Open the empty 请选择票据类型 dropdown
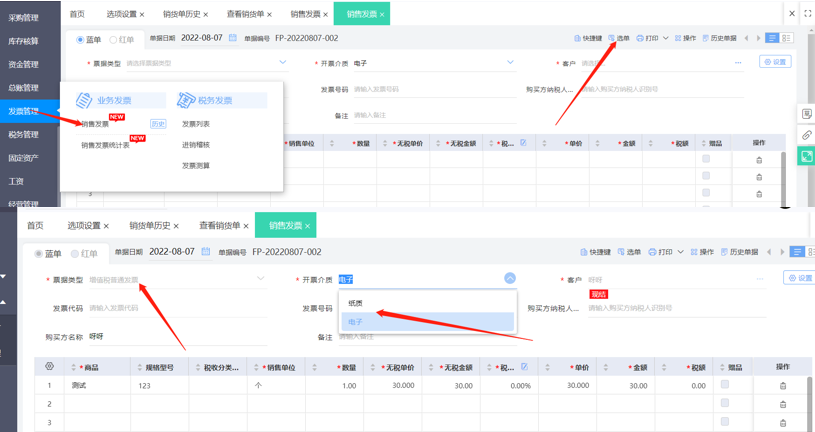815x432 pixels. pyautogui.click(x=190, y=63)
